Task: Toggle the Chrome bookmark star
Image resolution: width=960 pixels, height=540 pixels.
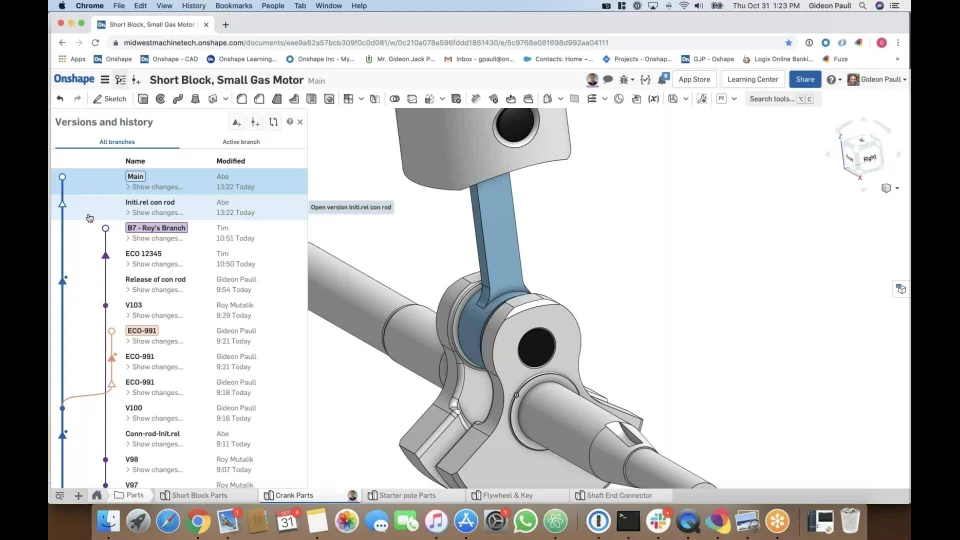Action: 789,43
